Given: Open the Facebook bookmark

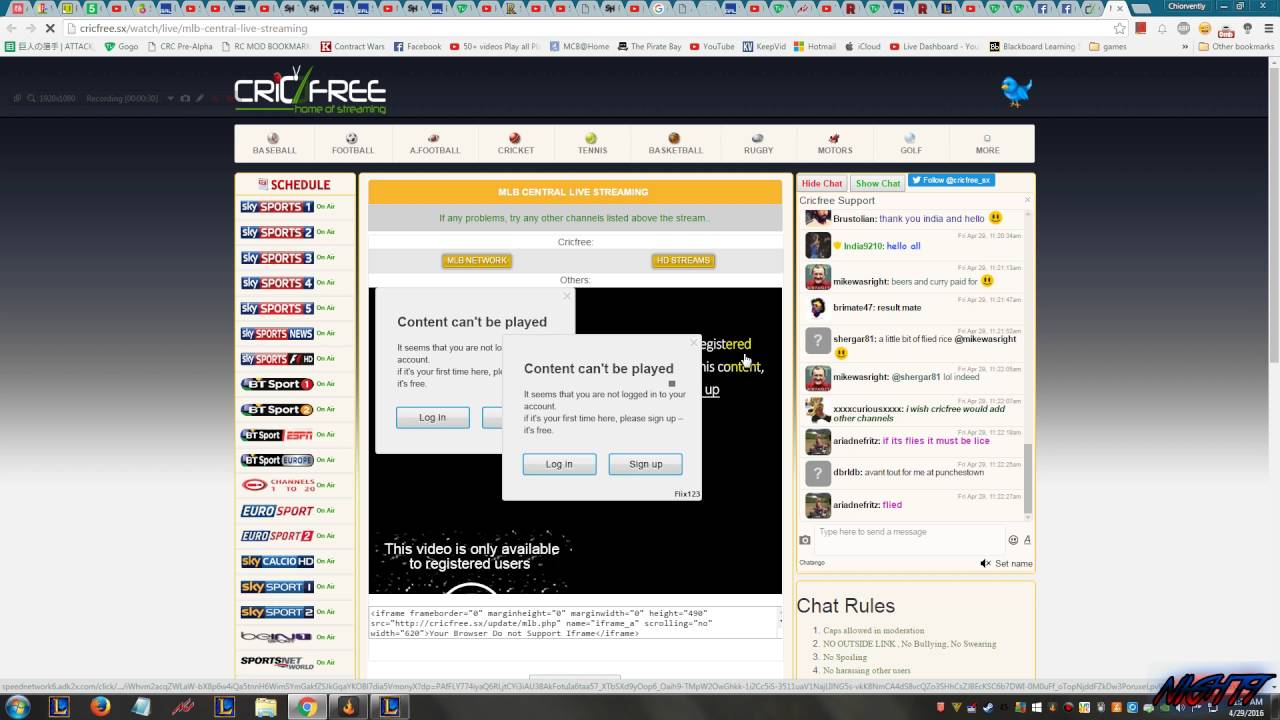Looking at the screenshot, I should [417, 46].
